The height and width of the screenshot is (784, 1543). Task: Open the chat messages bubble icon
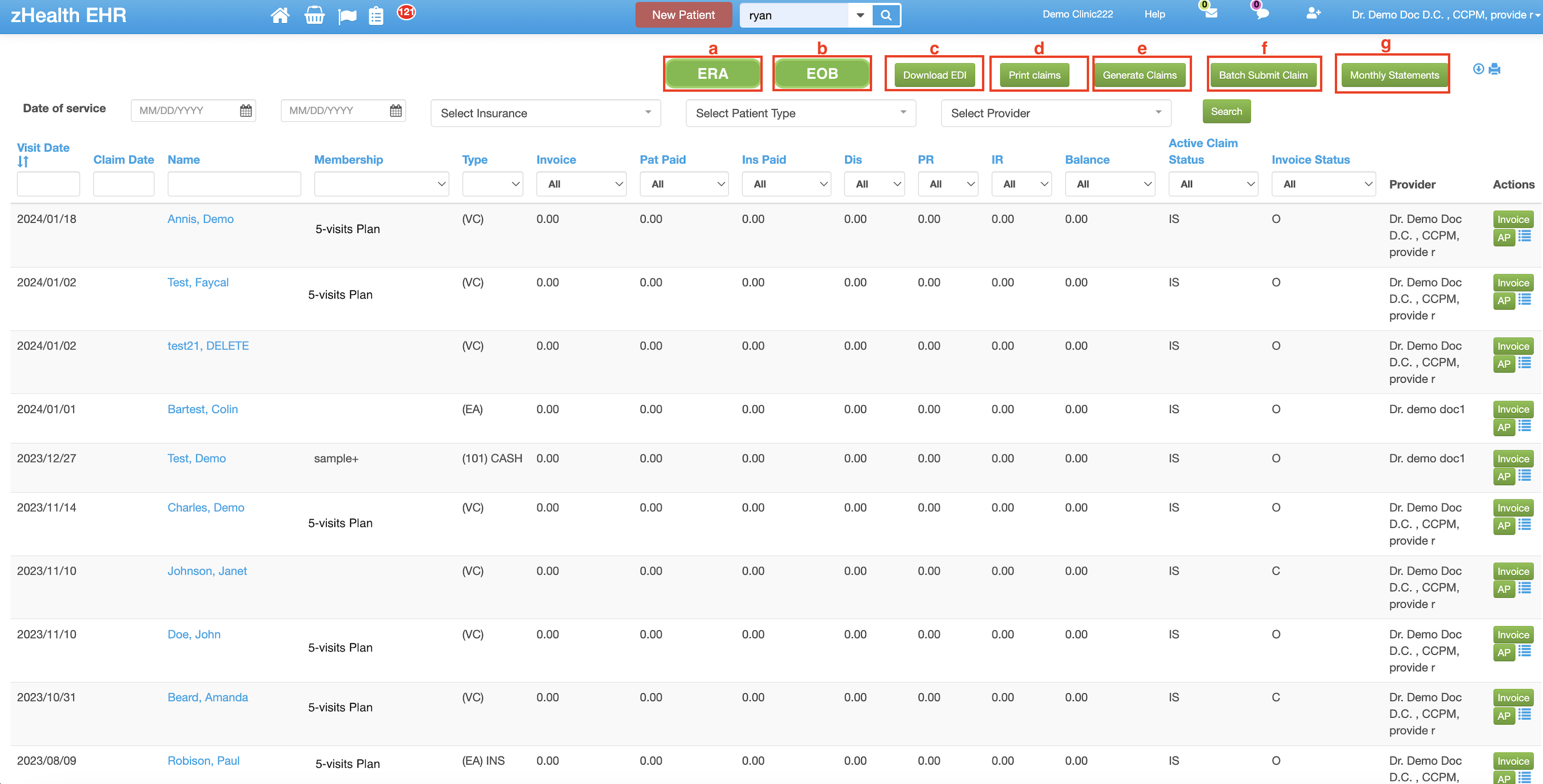click(1262, 13)
